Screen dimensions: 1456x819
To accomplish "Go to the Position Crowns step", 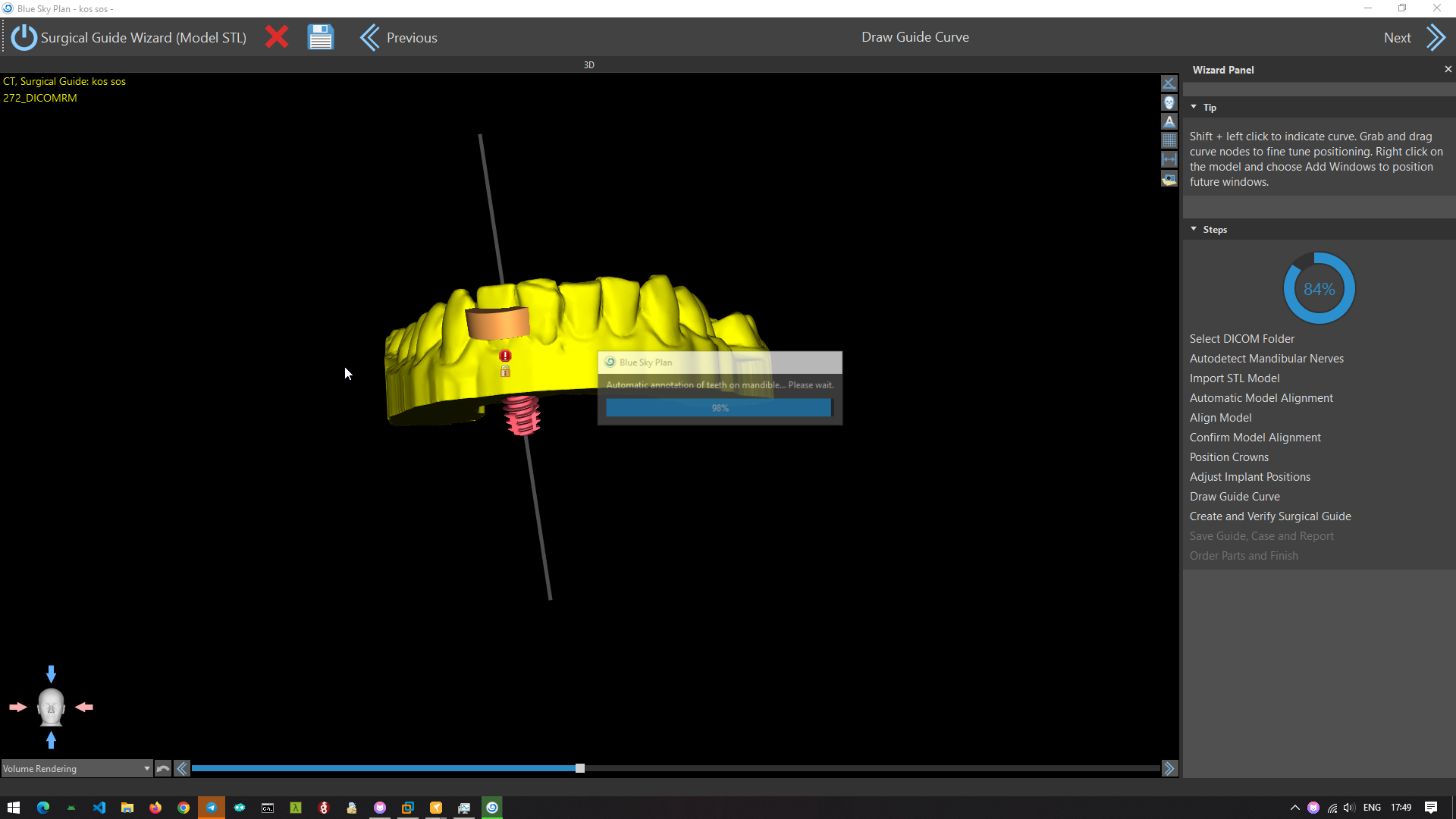I will coord(1228,457).
